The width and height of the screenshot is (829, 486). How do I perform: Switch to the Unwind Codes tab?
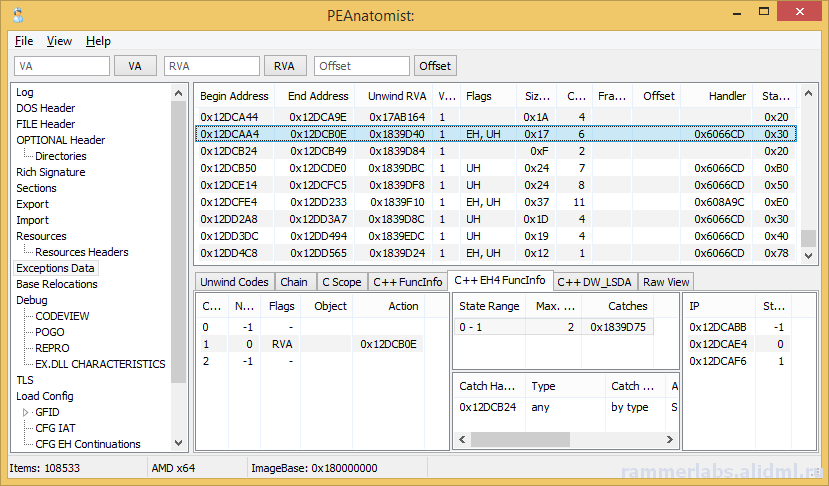point(234,282)
